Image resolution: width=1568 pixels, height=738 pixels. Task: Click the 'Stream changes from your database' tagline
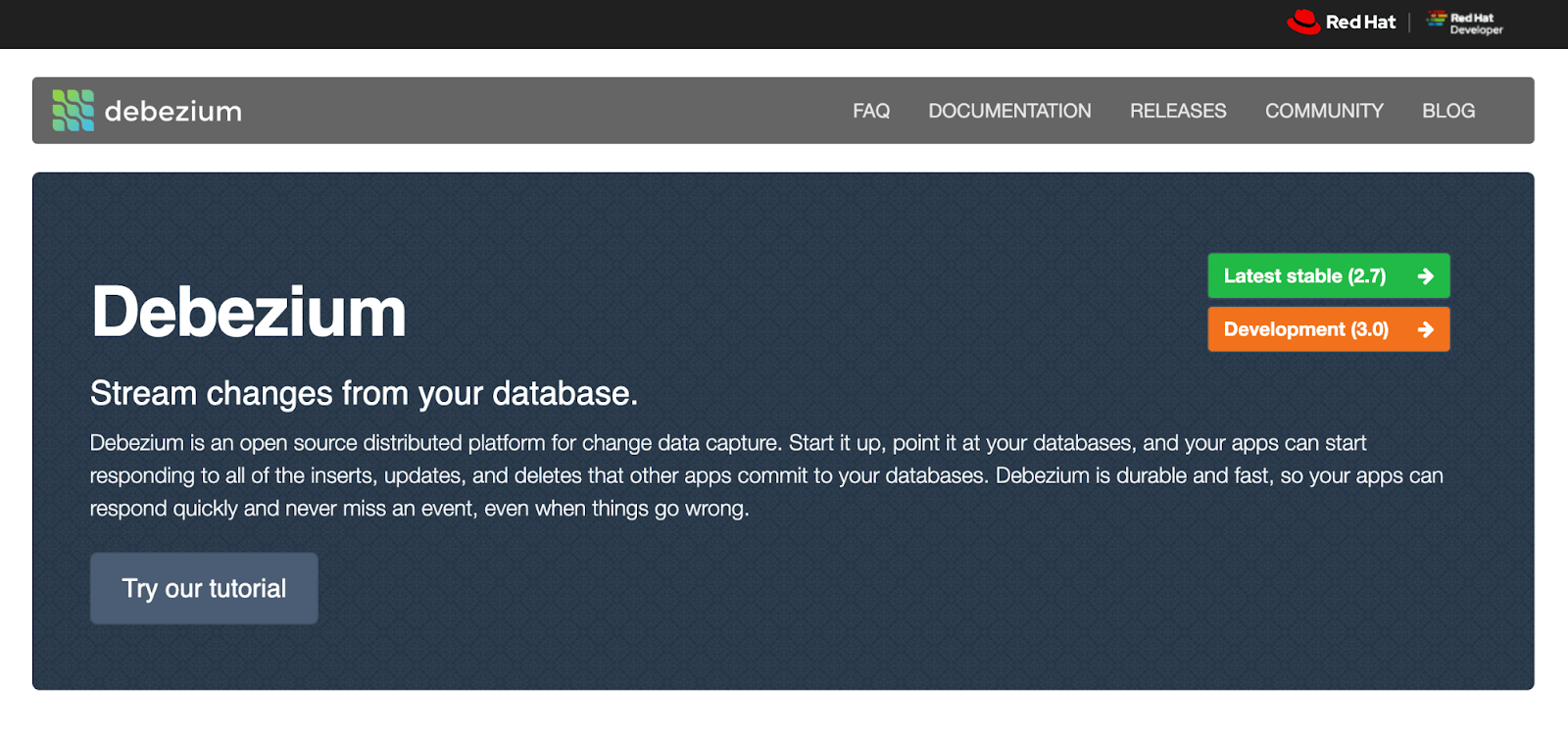click(364, 393)
